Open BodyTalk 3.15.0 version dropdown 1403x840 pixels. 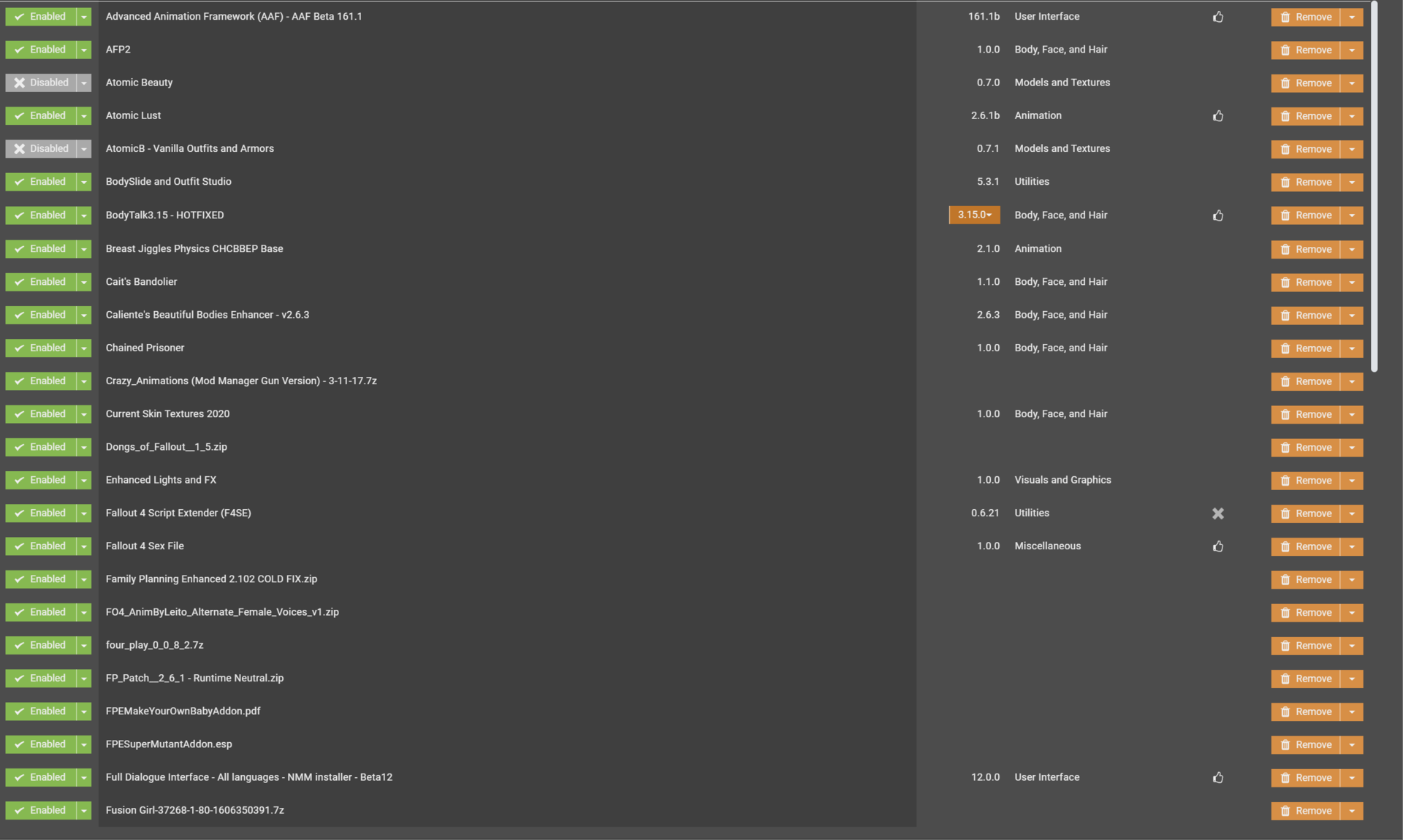[974, 215]
